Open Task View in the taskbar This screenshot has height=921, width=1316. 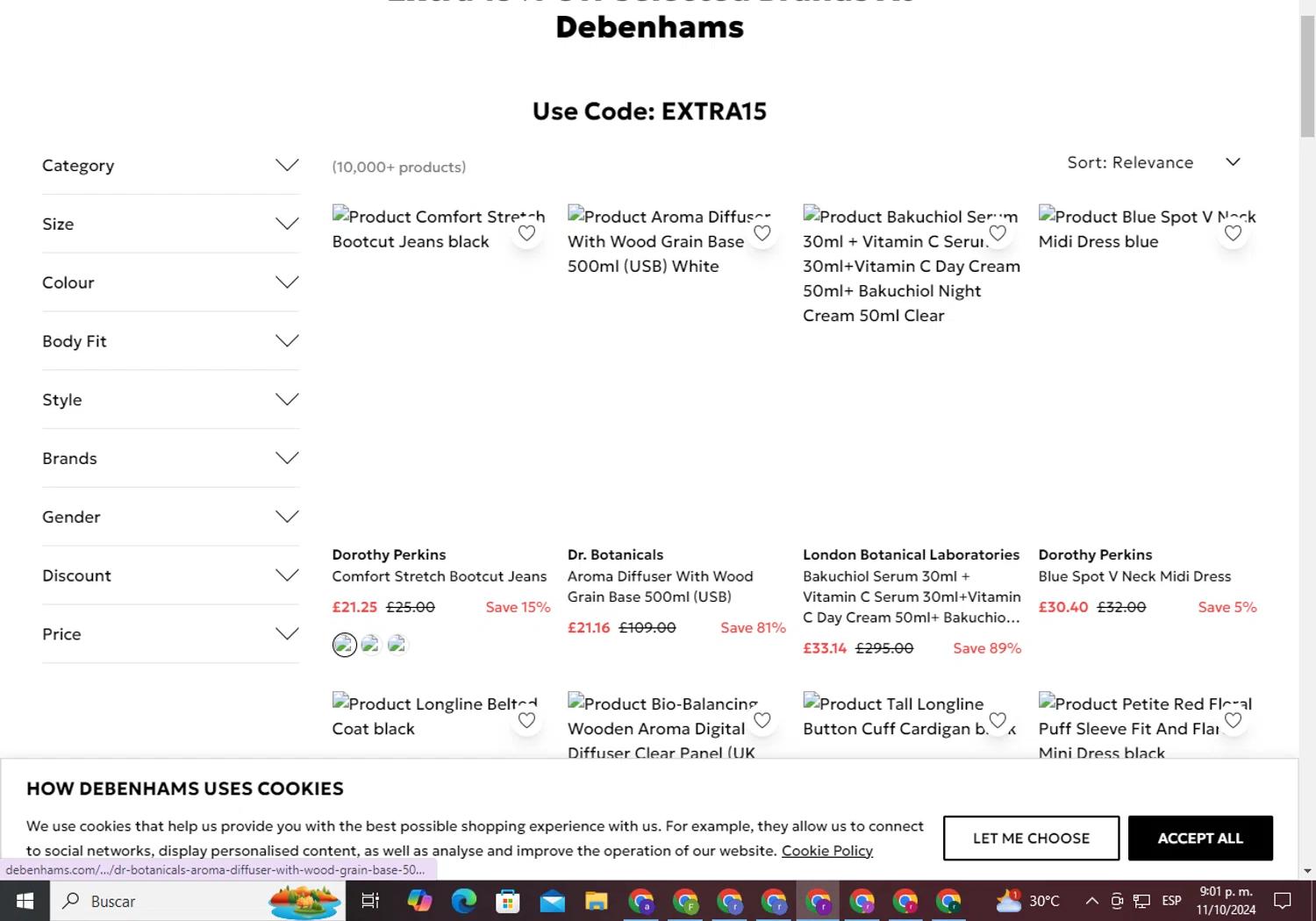[370, 901]
